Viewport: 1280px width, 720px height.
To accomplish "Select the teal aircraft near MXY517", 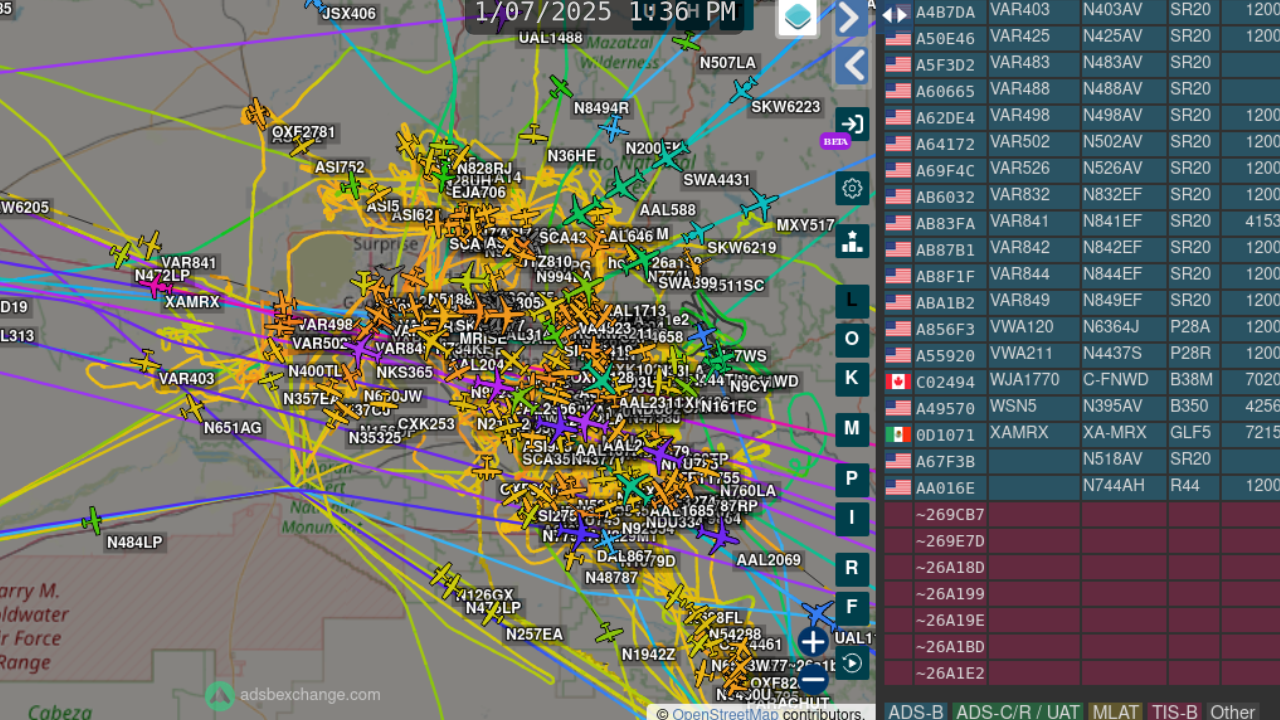I will (x=759, y=206).
